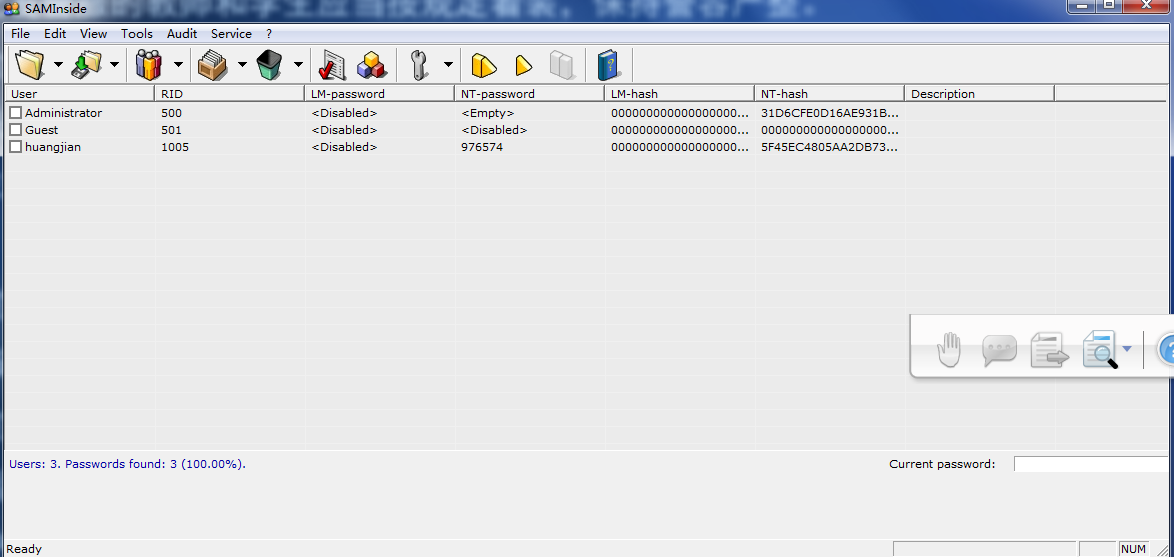Image resolution: width=1174 pixels, height=557 pixels.
Task: Click the Current password field
Action: pos(1093,464)
